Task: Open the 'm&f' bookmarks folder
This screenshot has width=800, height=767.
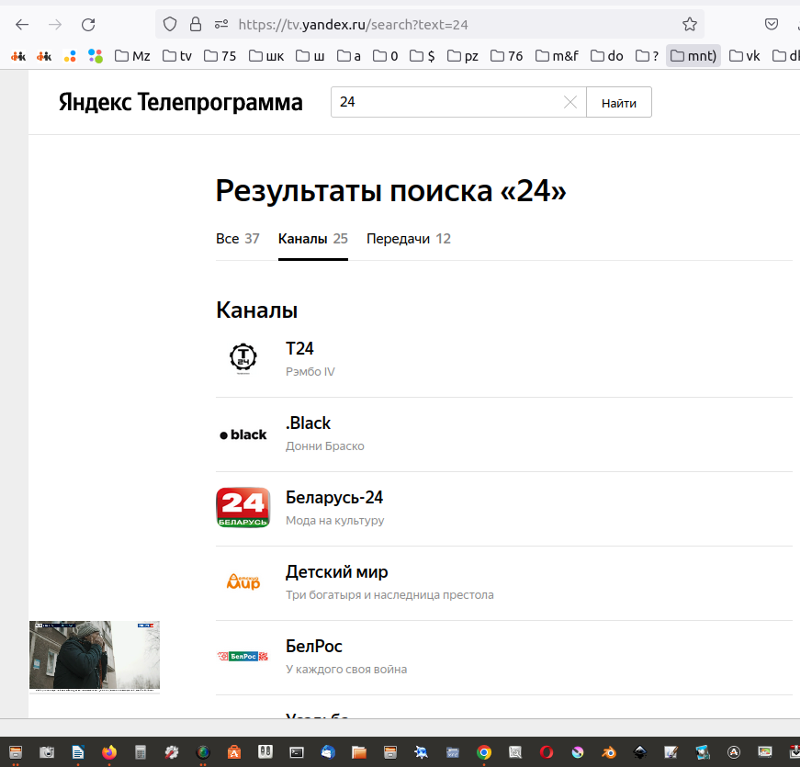Action: click(x=556, y=56)
